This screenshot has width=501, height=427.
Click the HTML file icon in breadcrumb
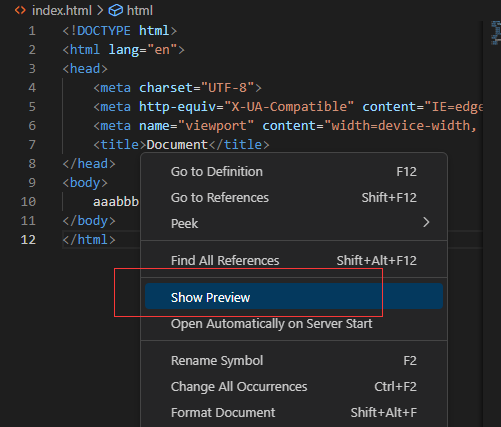click(20, 10)
